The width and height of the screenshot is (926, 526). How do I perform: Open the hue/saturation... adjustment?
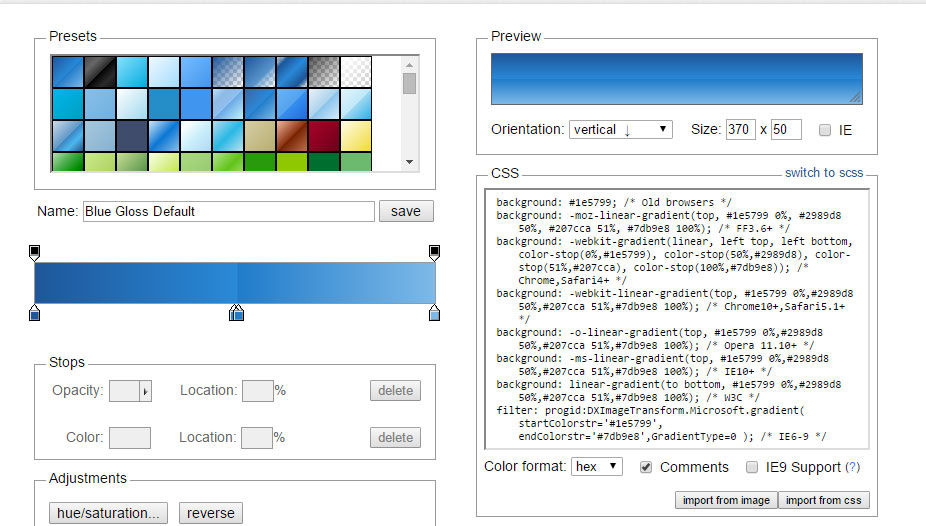click(x=108, y=513)
